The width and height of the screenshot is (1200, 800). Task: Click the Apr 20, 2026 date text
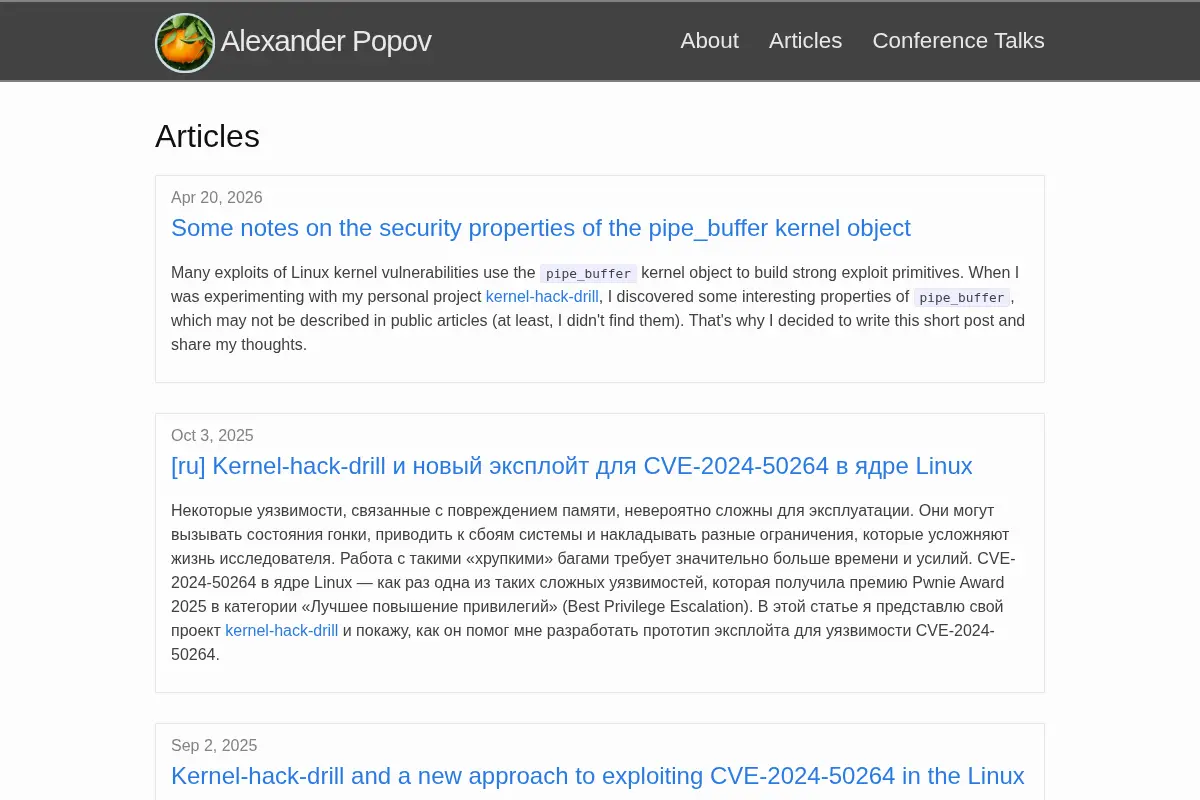[217, 198]
